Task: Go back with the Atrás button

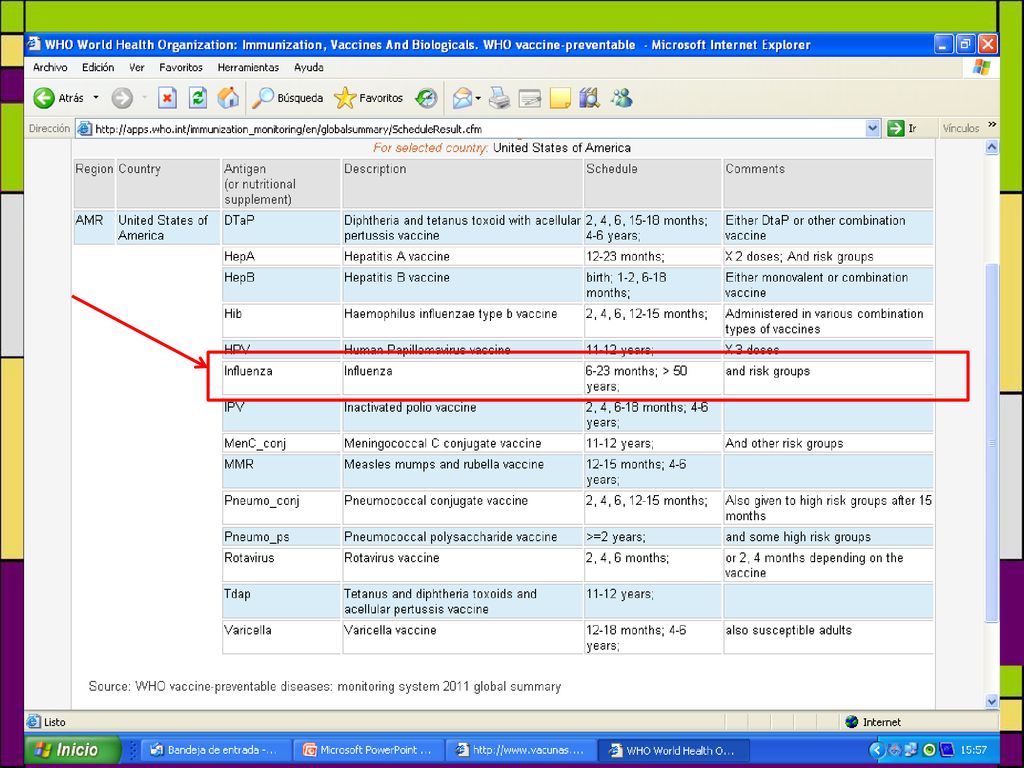Action: tap(59, 98)
